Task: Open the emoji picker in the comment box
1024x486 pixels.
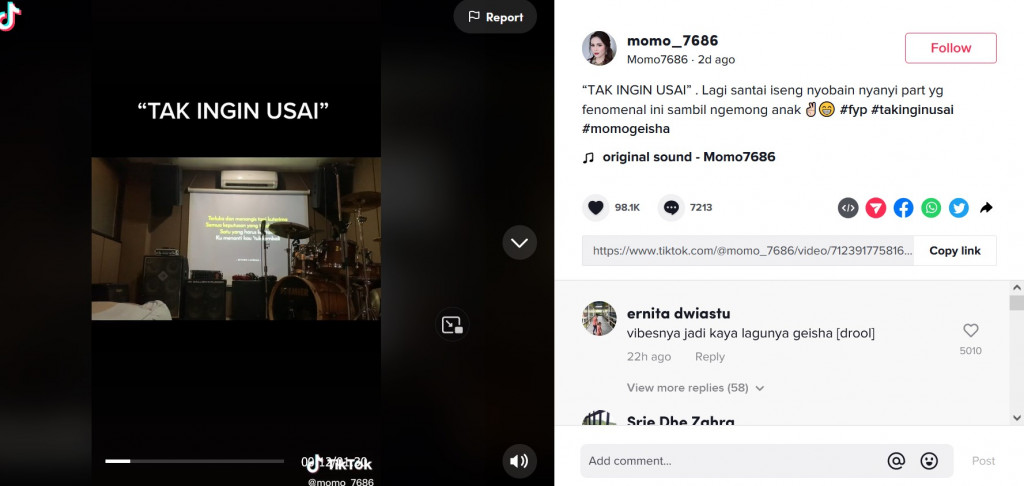Action: pos(929,461)
